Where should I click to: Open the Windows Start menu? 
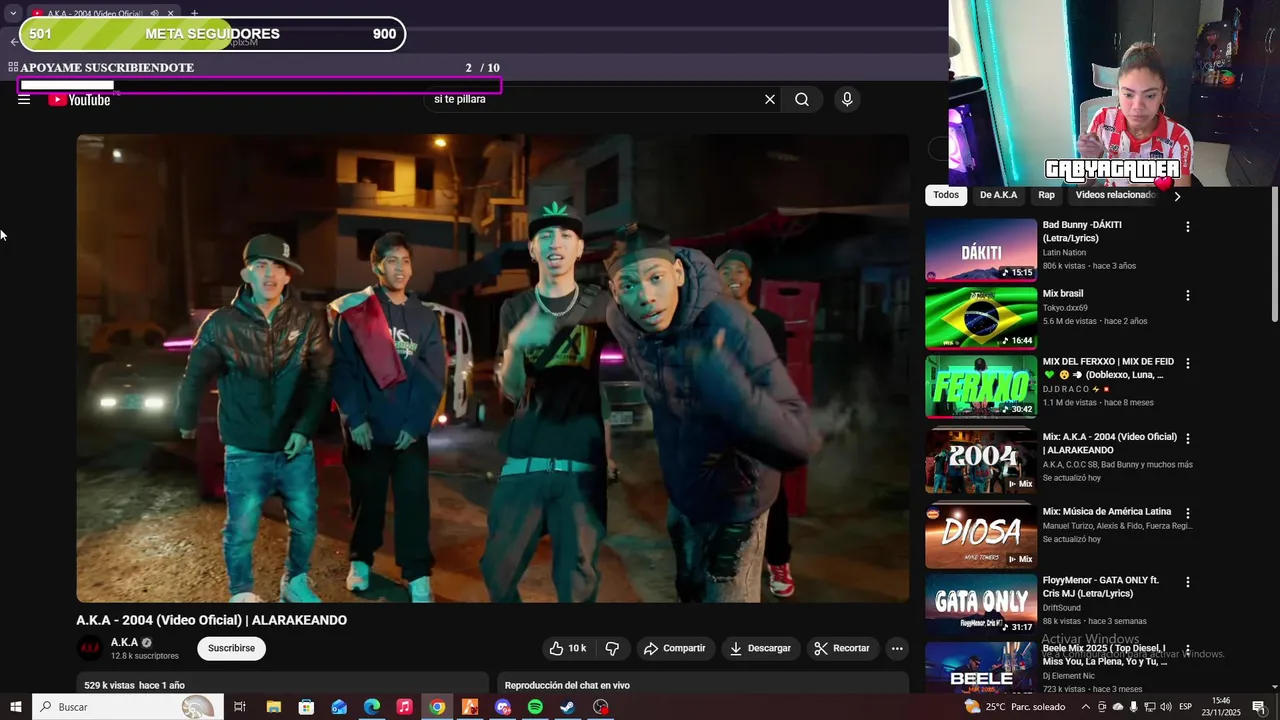[x=16, y=707]
